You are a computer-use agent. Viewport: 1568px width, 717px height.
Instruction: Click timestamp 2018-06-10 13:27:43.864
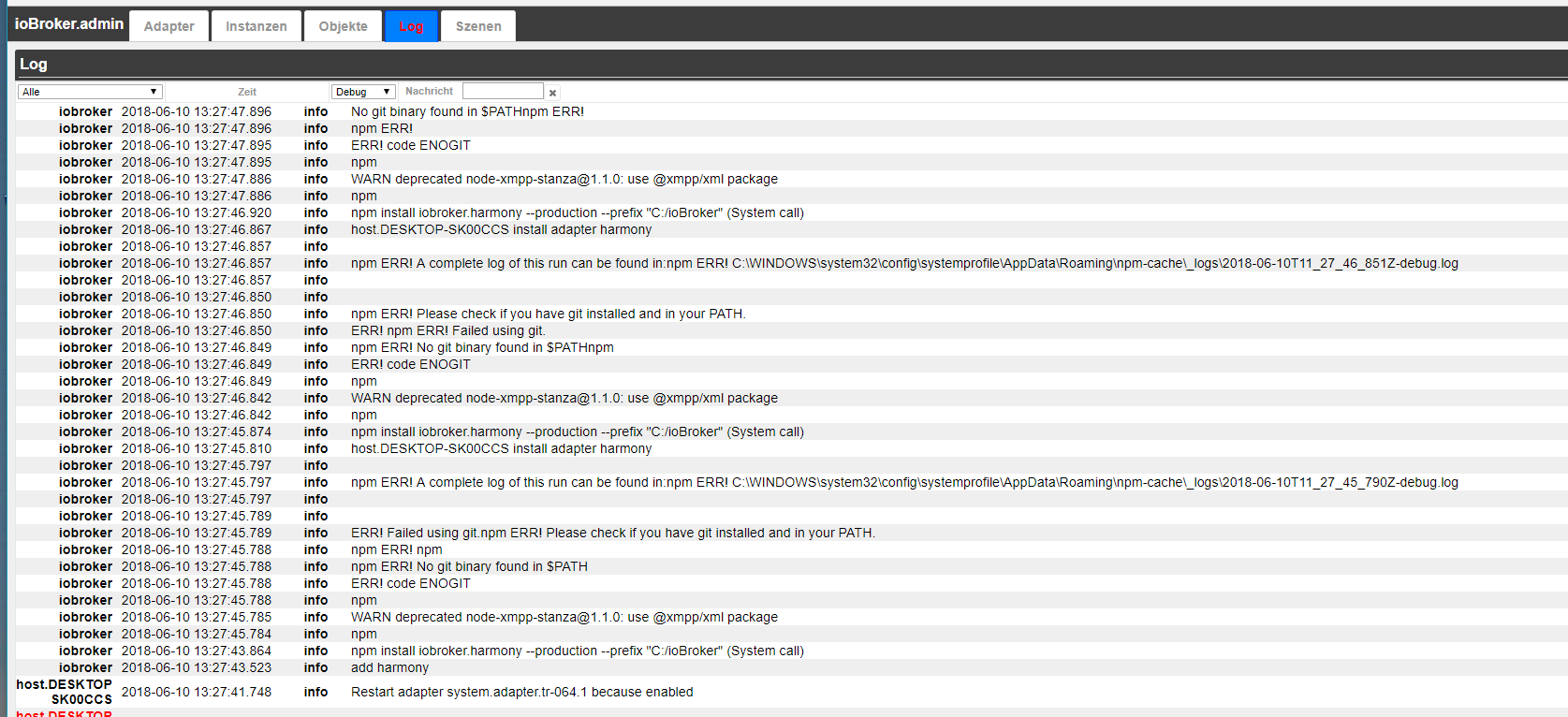pyautogui.click(x=197, y=651)
